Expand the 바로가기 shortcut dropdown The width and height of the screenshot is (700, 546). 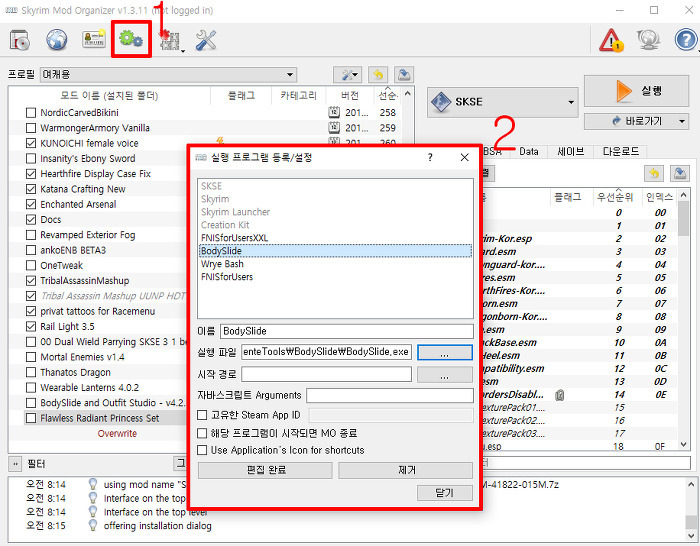click(x=682, y=121)
